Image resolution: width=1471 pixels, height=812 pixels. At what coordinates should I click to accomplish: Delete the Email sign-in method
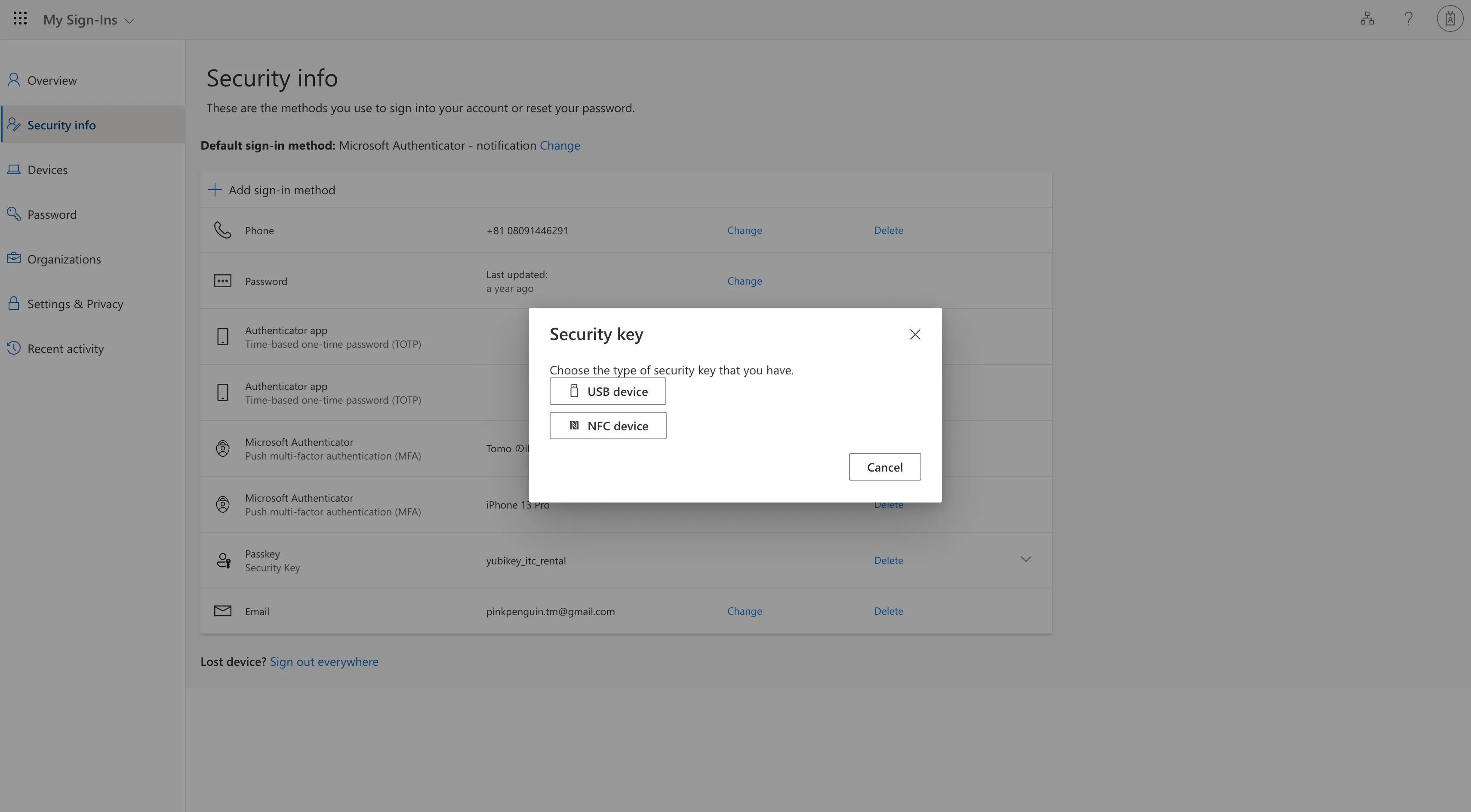click(888, 611)
